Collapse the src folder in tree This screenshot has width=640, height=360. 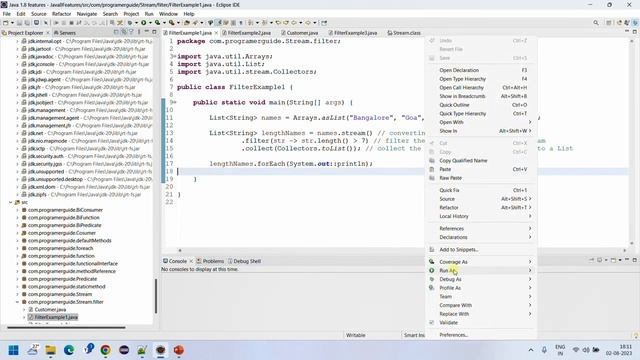[x=11, y=202]
